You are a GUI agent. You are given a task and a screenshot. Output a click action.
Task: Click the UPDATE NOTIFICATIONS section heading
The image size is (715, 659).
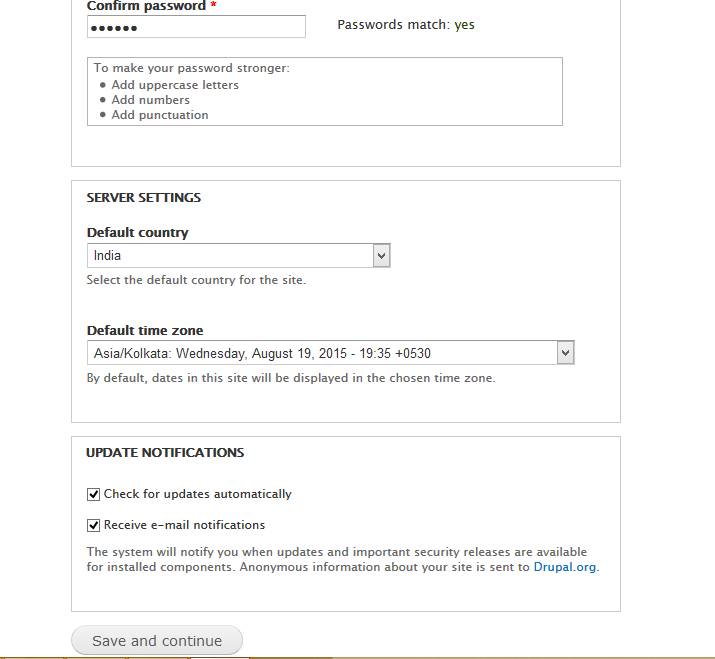pos(165,452)
